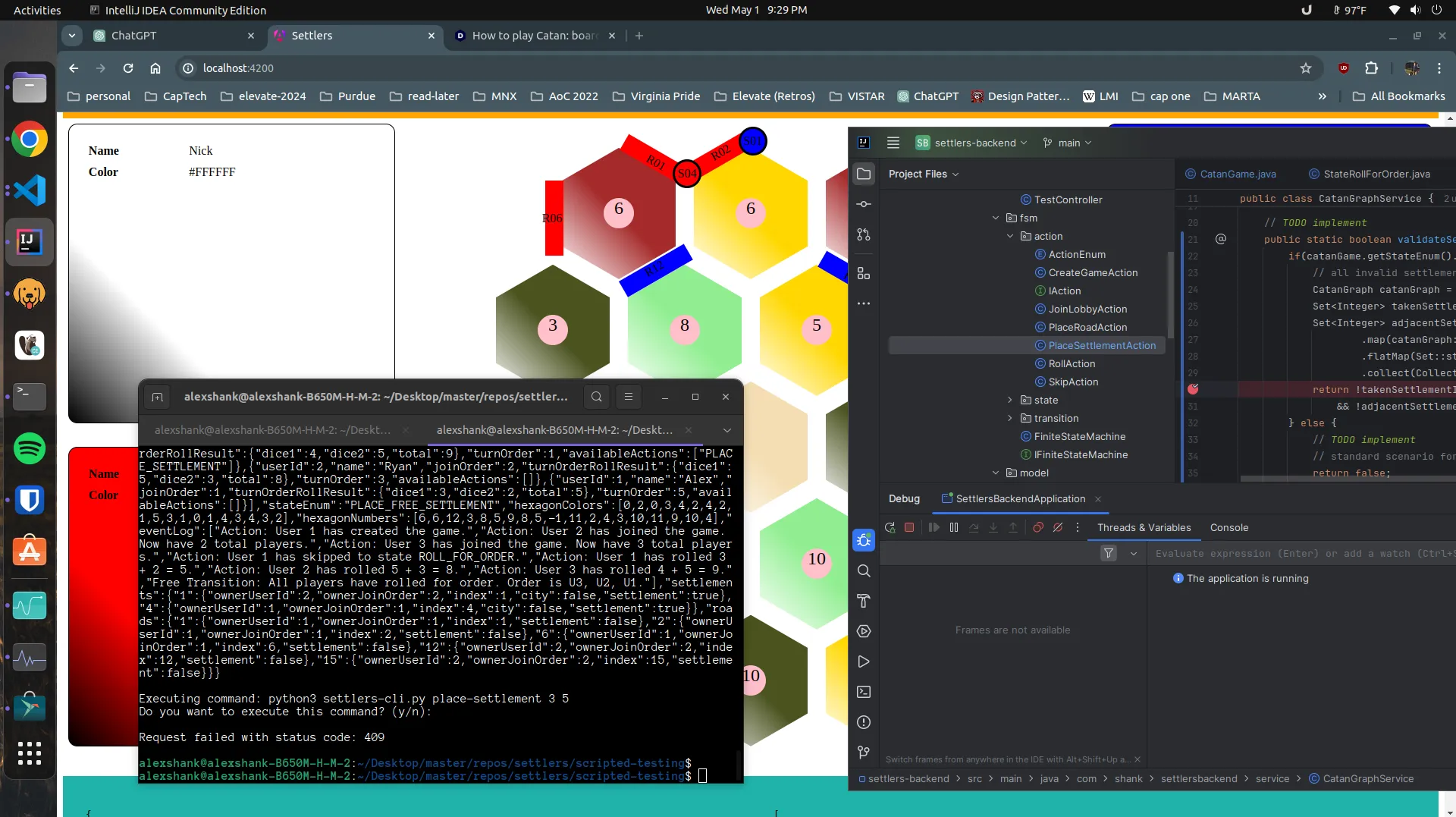
Task: Click the red R06 road piece
Action: coord(554,218)
